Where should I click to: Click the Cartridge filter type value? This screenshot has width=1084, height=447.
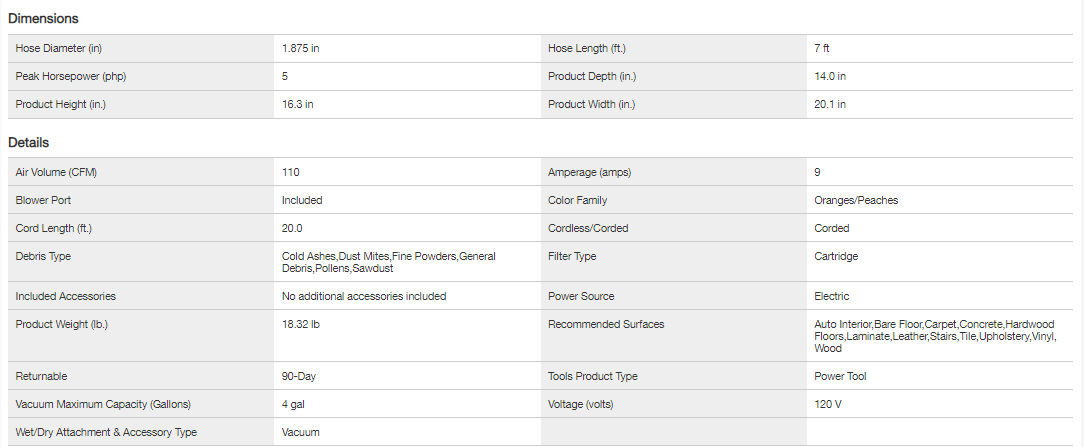click(x=836, y=256)
